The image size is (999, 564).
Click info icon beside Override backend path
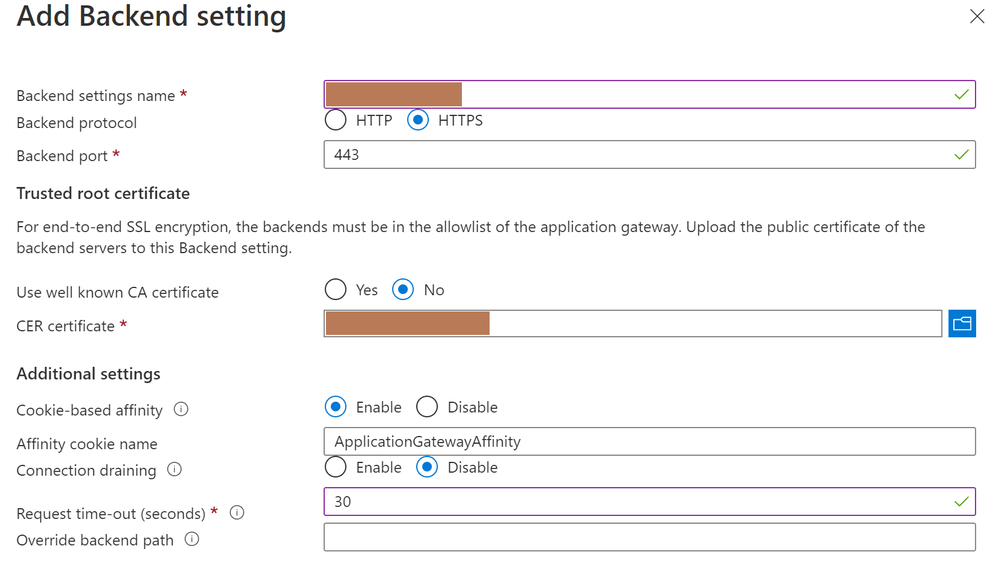pos(192,539)
